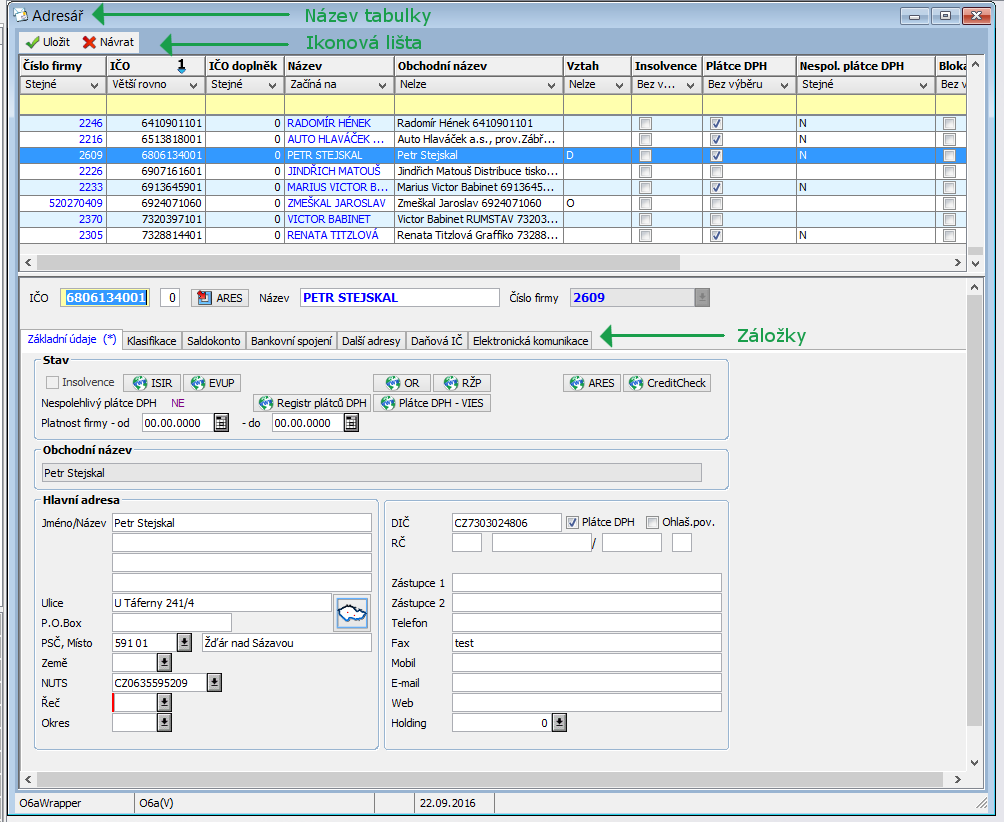Open the map icon beside Ulice
The height and width of the screenshot is (822, 1004).
coord(351,613)
